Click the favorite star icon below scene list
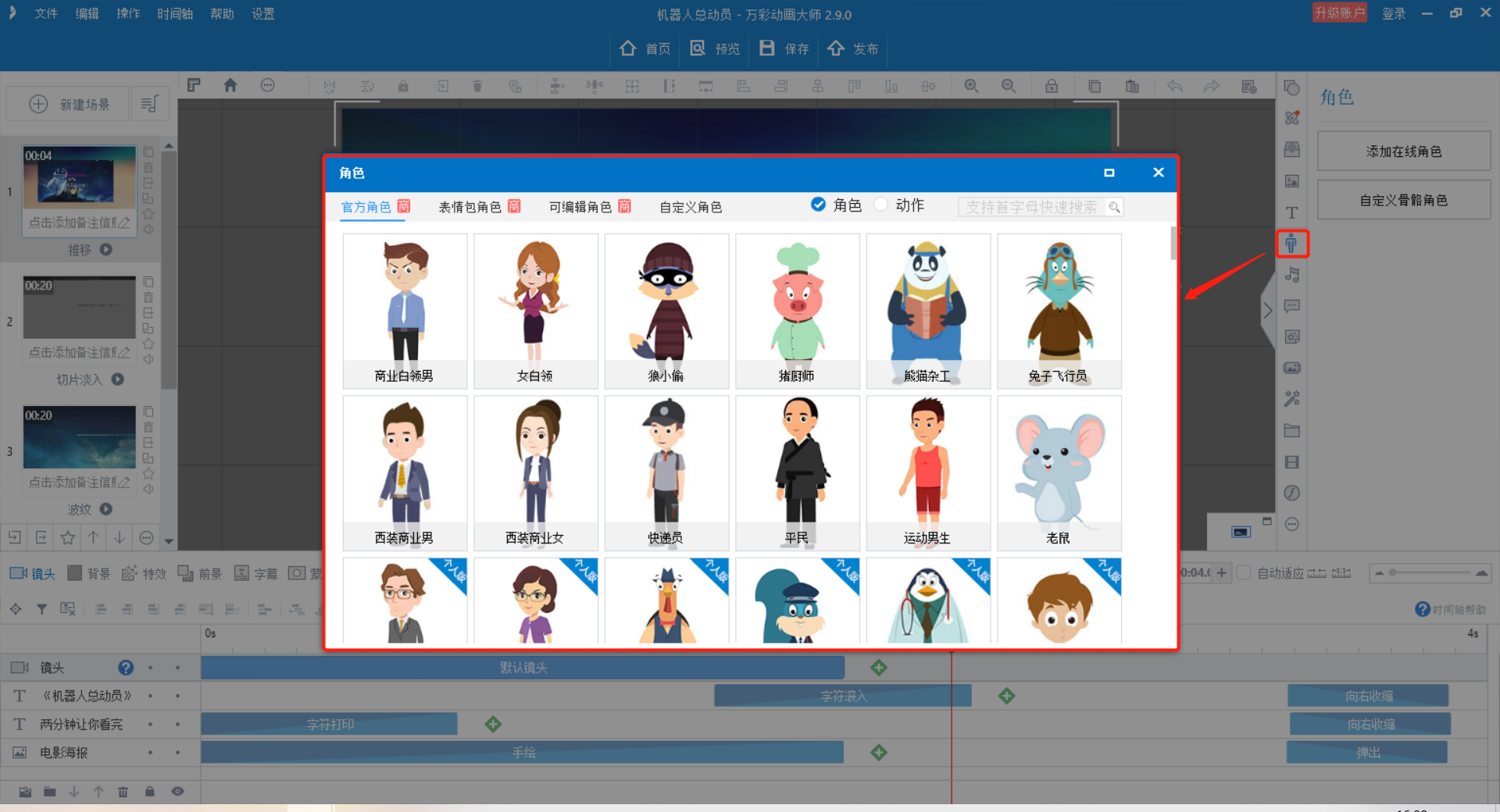Screen dimensions: 1500x812 click(68, 537)
